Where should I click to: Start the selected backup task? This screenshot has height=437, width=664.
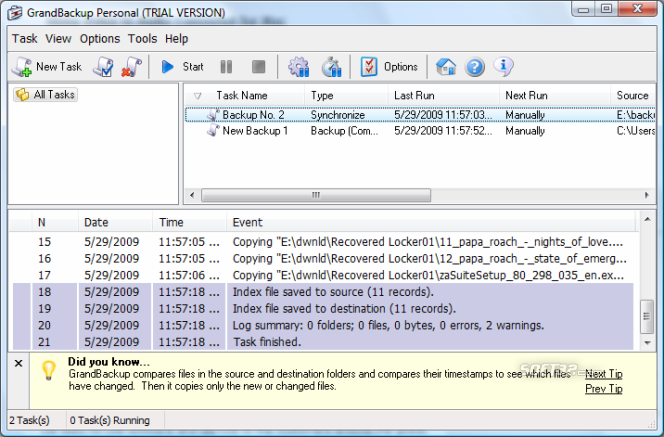(x=182, y=66)
